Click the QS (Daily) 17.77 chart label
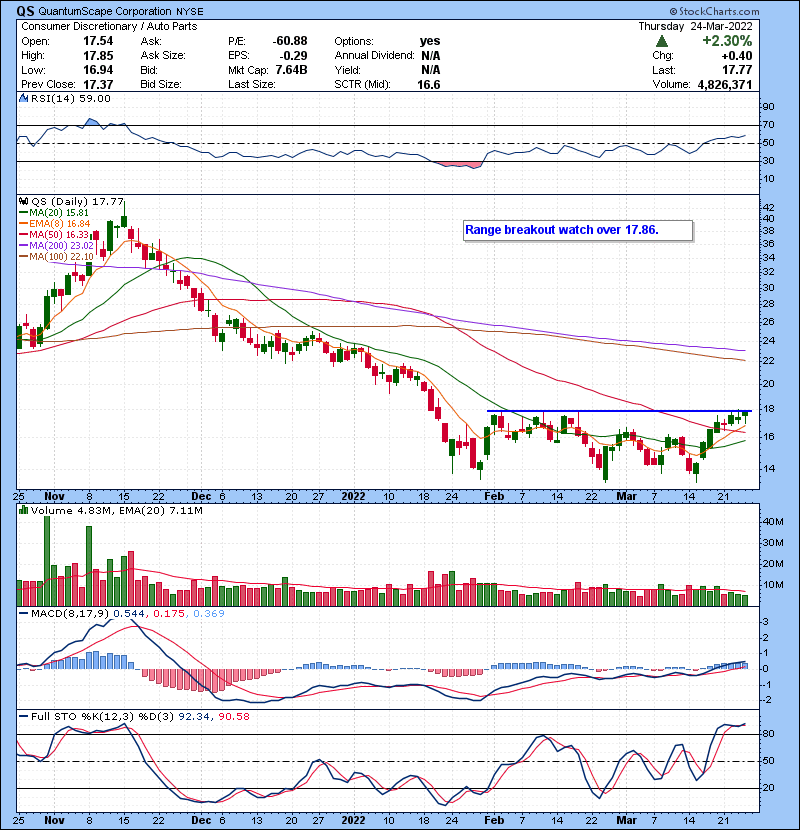This screenshot has height=830, width=800. (77, 202)
